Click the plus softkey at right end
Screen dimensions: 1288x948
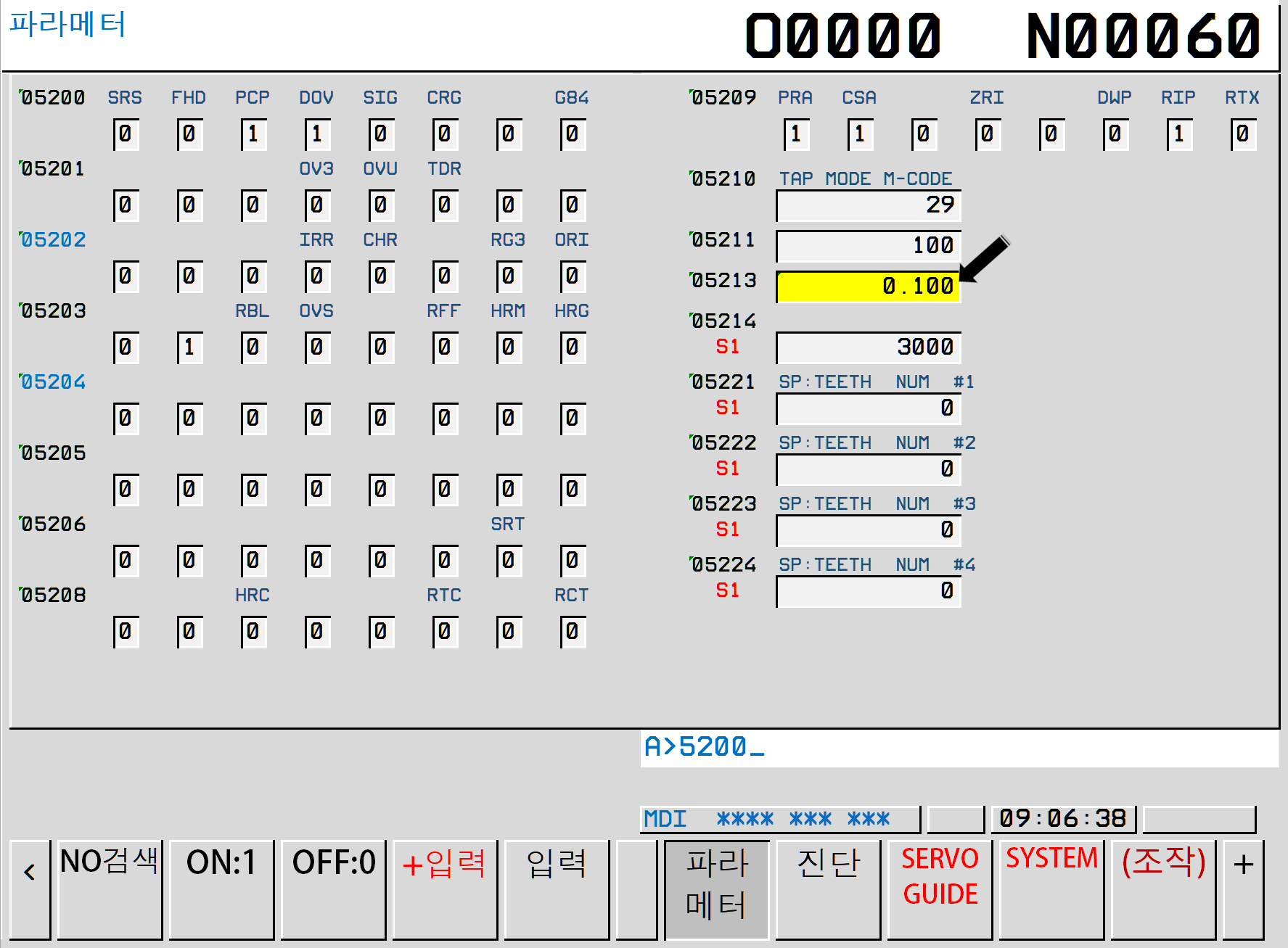[1243, 889]
